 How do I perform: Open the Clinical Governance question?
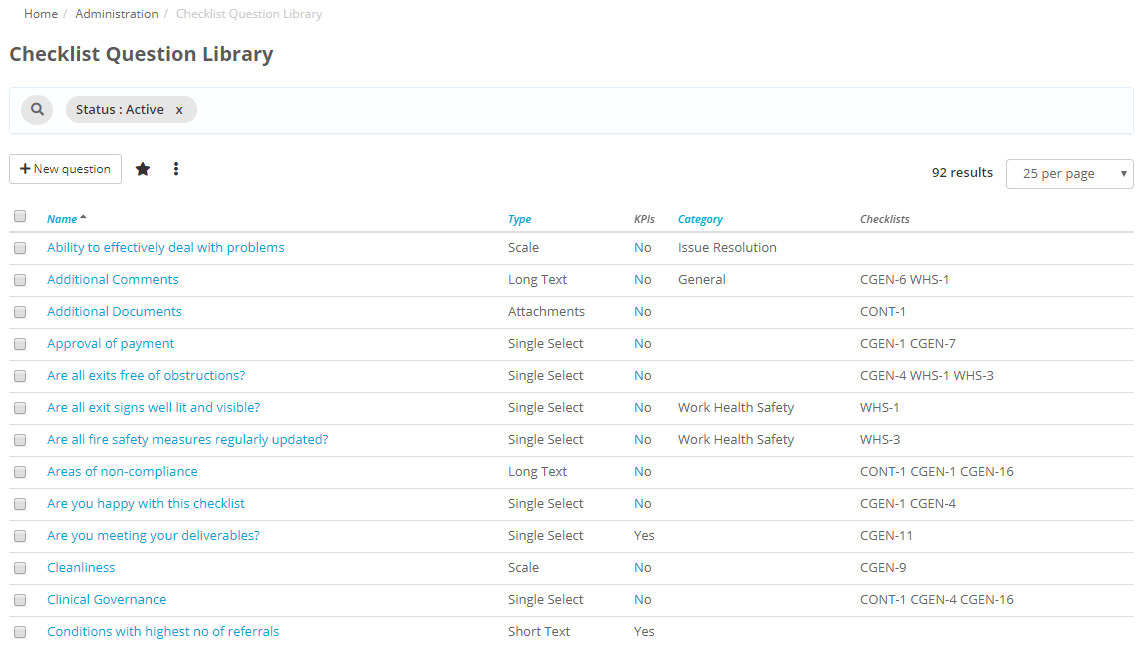pos(106,599)
